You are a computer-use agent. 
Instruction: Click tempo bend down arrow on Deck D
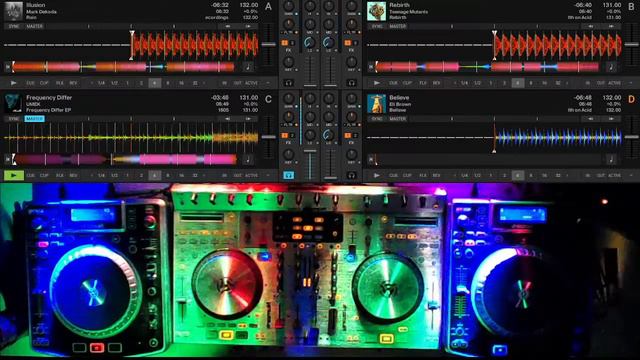click(591, 119)
